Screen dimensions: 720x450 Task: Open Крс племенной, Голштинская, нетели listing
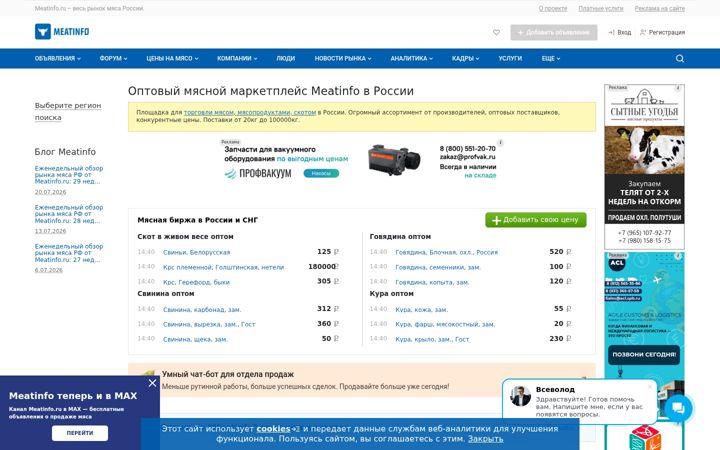point(224,267)
